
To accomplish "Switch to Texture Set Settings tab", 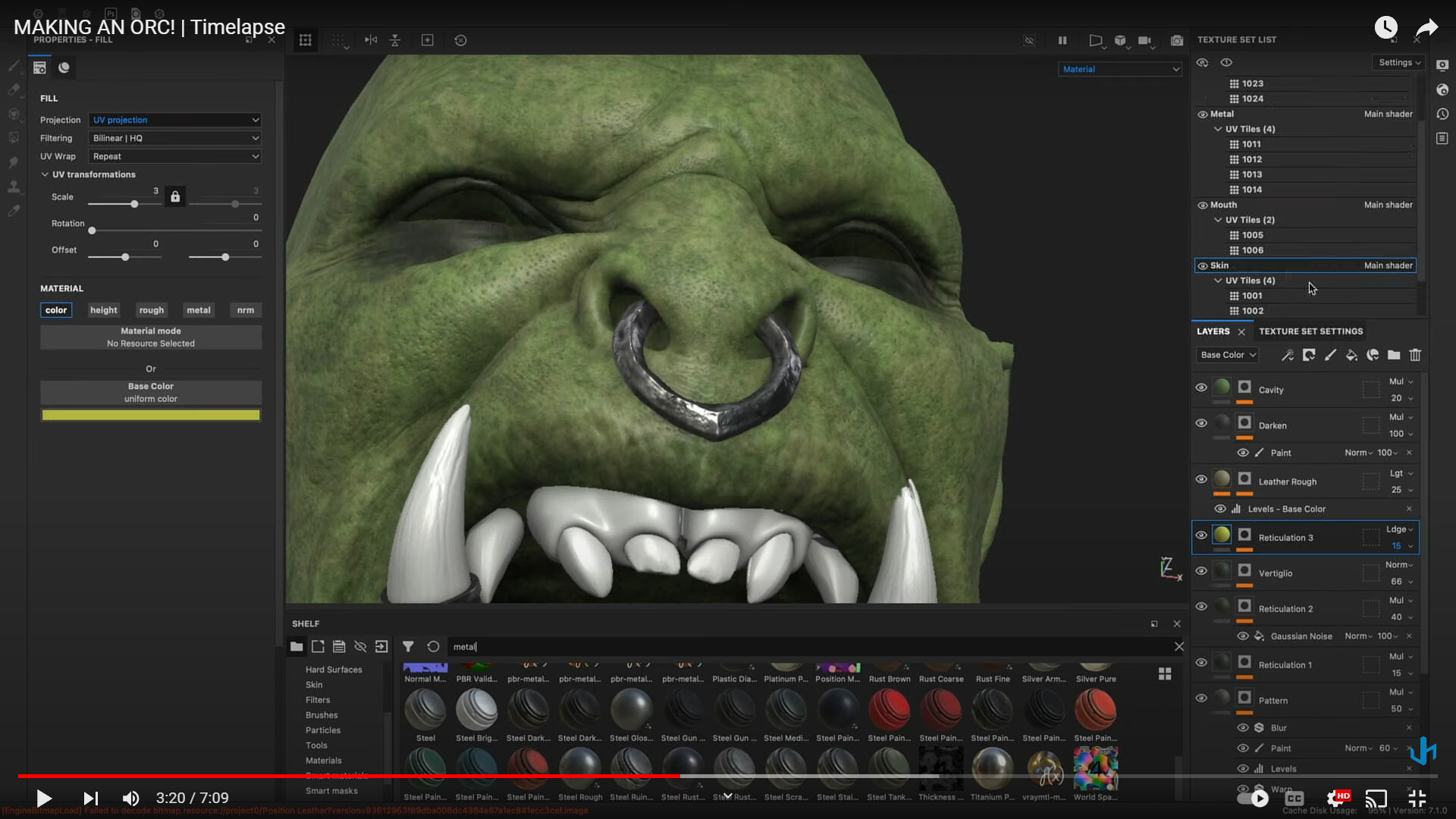I will pyautogui.click(x=1310, y=331).
